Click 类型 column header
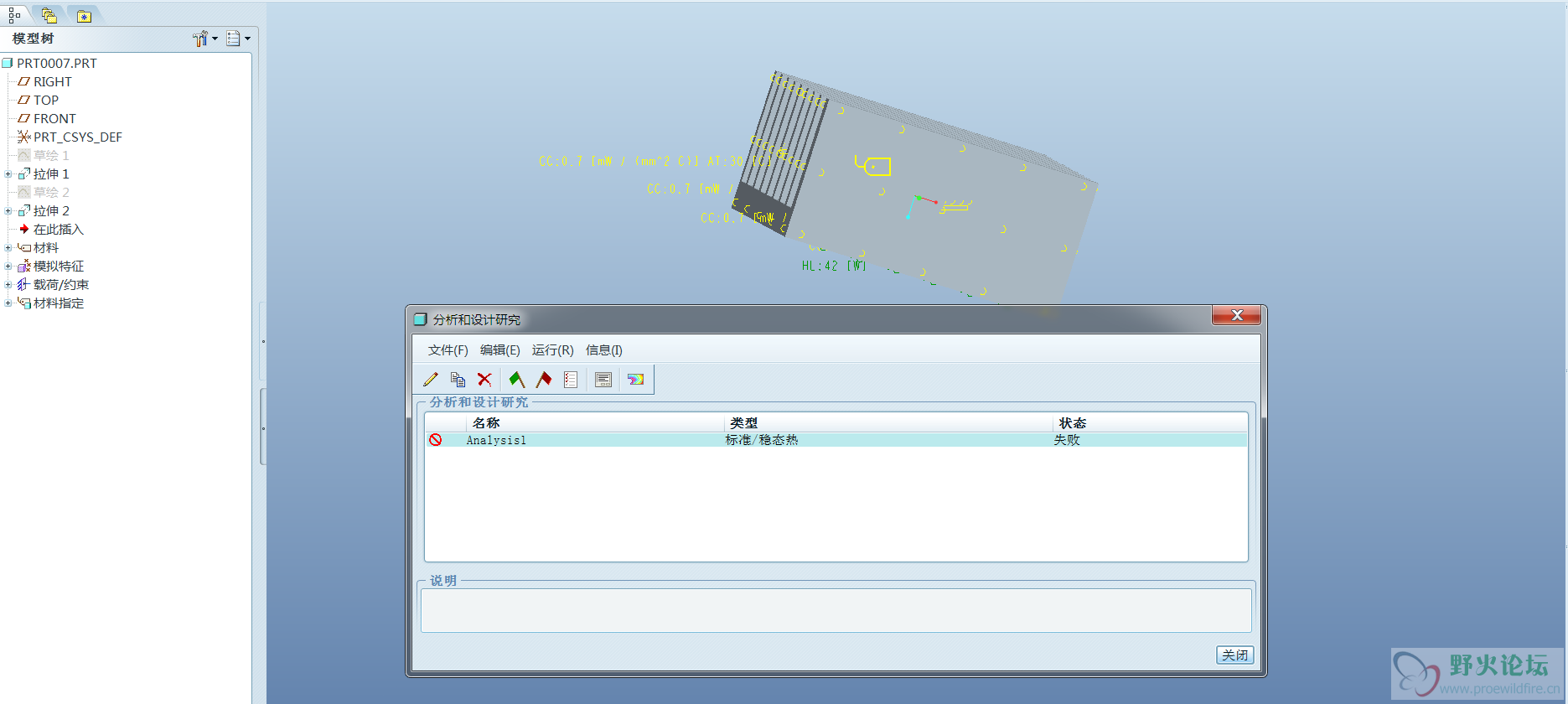This screenshot has width=1568, height=704. click(x=743, y=423)
